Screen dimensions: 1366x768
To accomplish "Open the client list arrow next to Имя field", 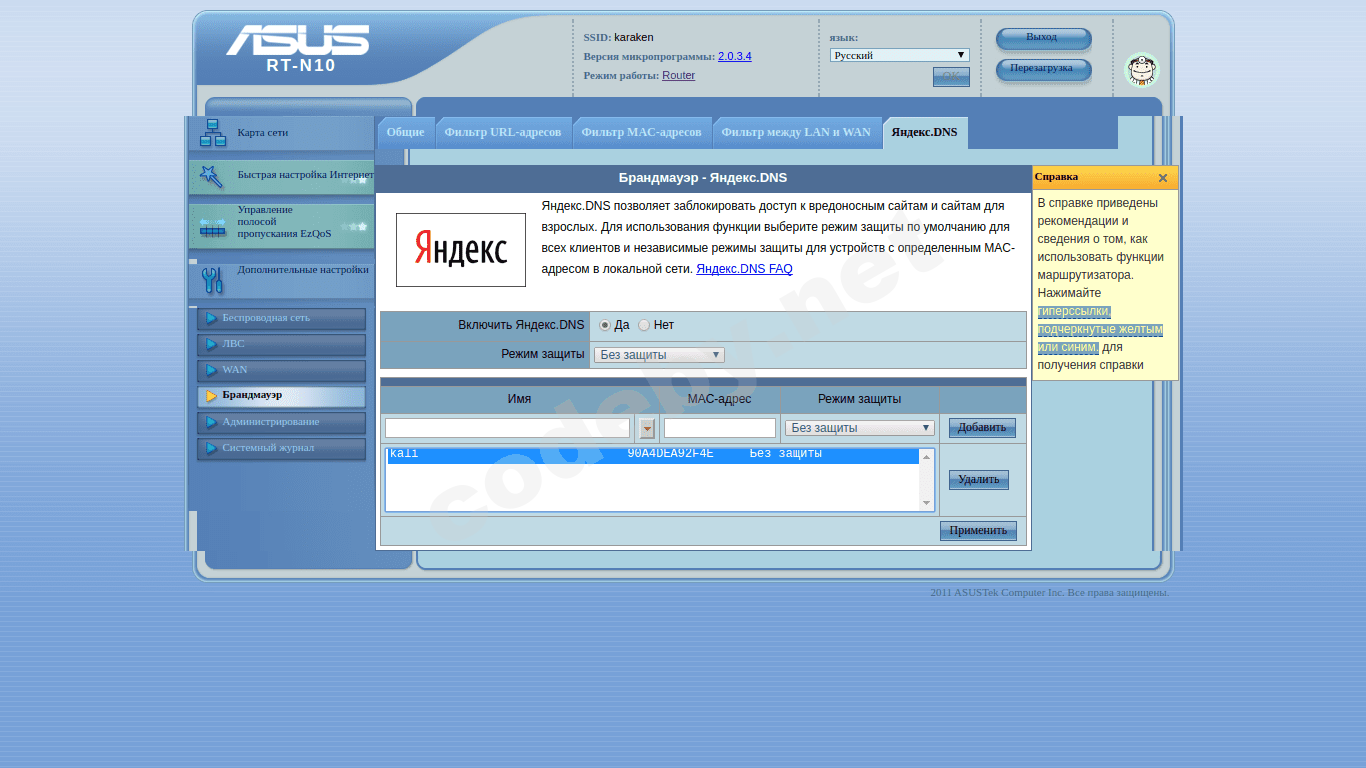I will coord(647,428).
